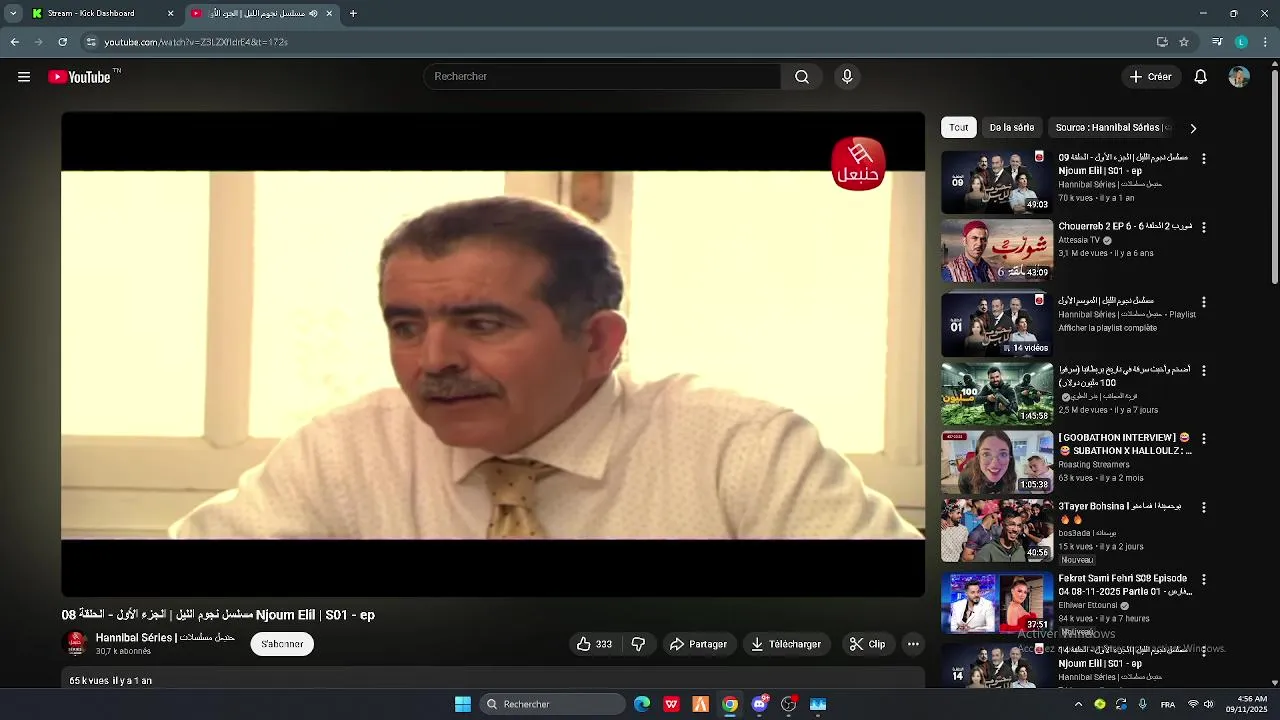Open Windows Start menu
1280x720 pixels.
click(x=463, y=704)
